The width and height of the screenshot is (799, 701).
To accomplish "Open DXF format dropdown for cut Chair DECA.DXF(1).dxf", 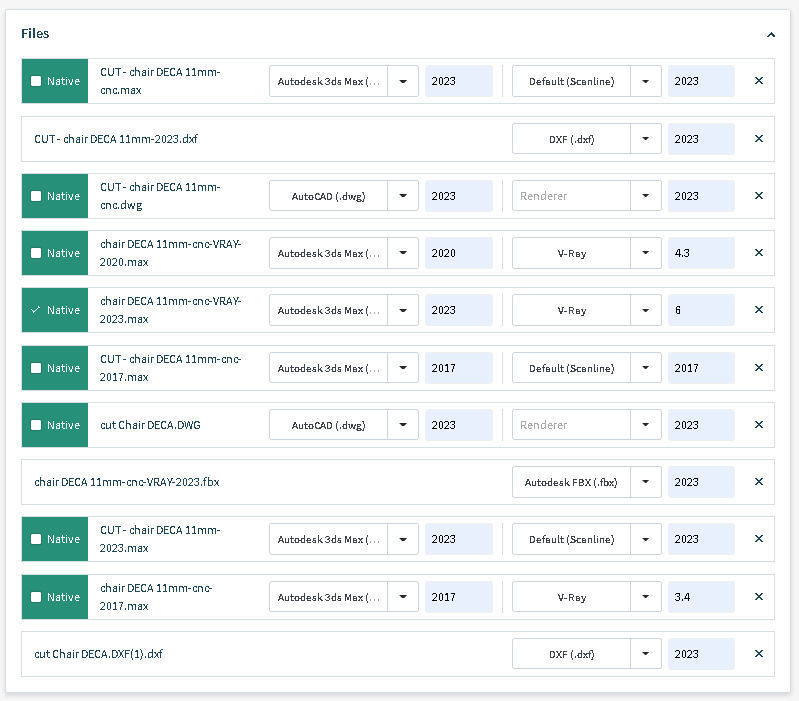I will point(645,654).
